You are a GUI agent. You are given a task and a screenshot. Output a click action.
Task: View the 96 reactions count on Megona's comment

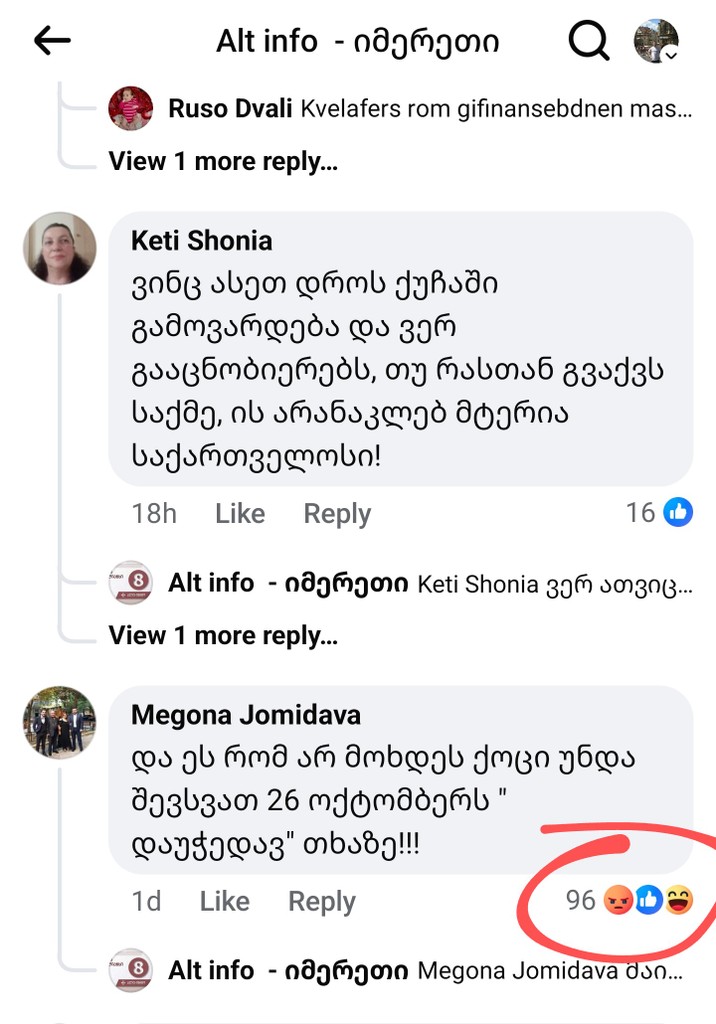coord(580,901)
